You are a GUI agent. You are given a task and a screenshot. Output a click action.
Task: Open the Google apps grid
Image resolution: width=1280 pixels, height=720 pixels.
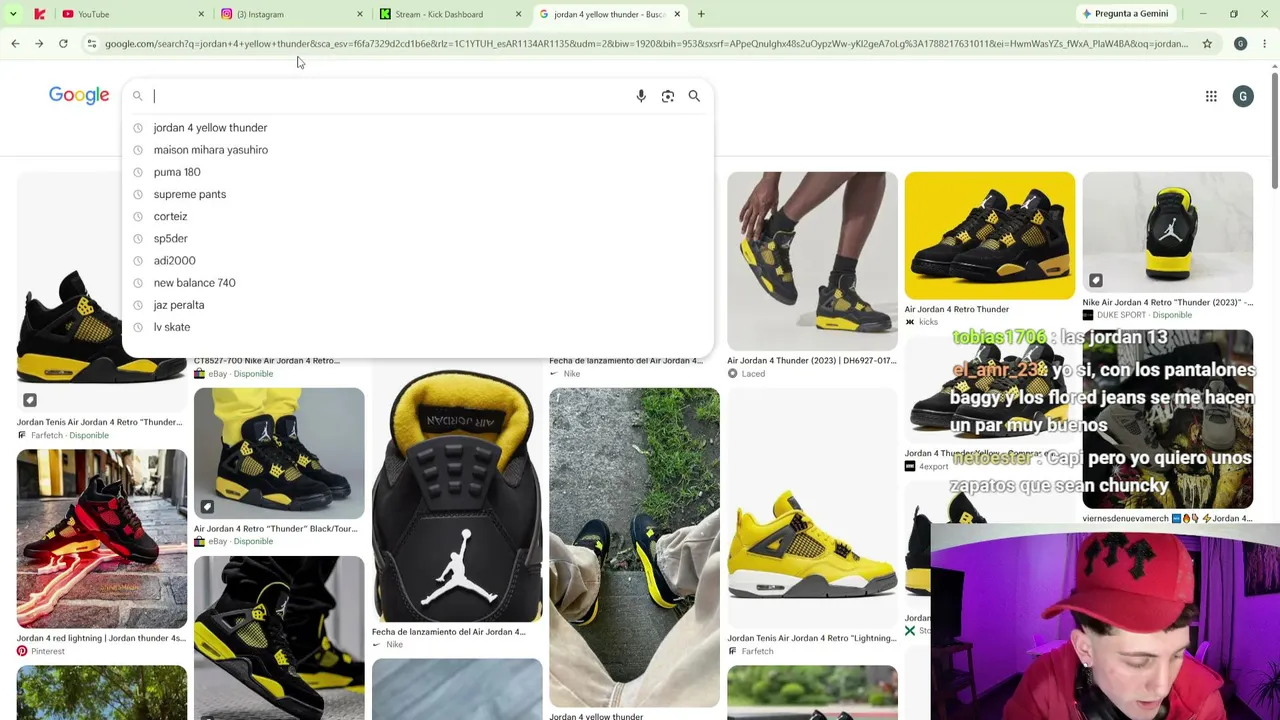coord(1211,96)
